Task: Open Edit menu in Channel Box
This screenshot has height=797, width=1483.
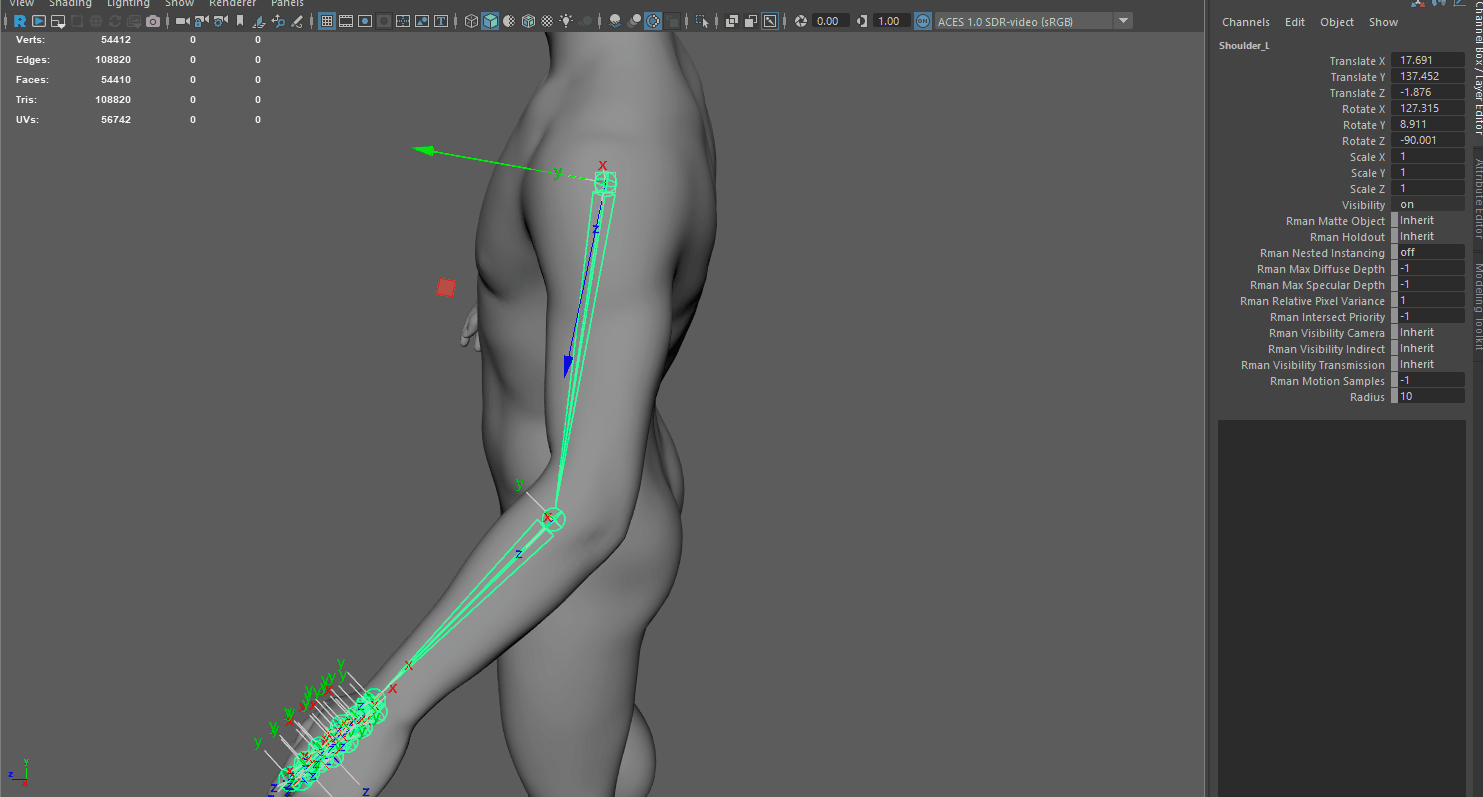Action: click(x=1295, y=22)
